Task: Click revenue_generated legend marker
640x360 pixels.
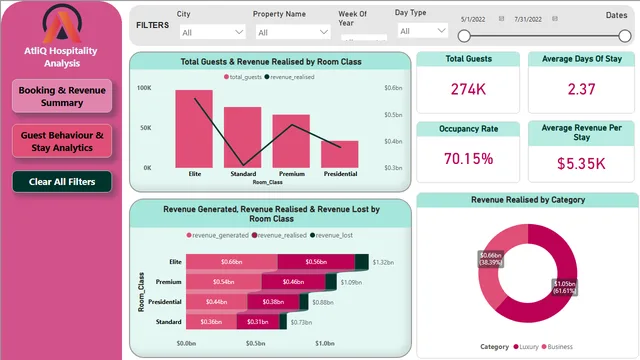Action: click(x=189, y=235)
